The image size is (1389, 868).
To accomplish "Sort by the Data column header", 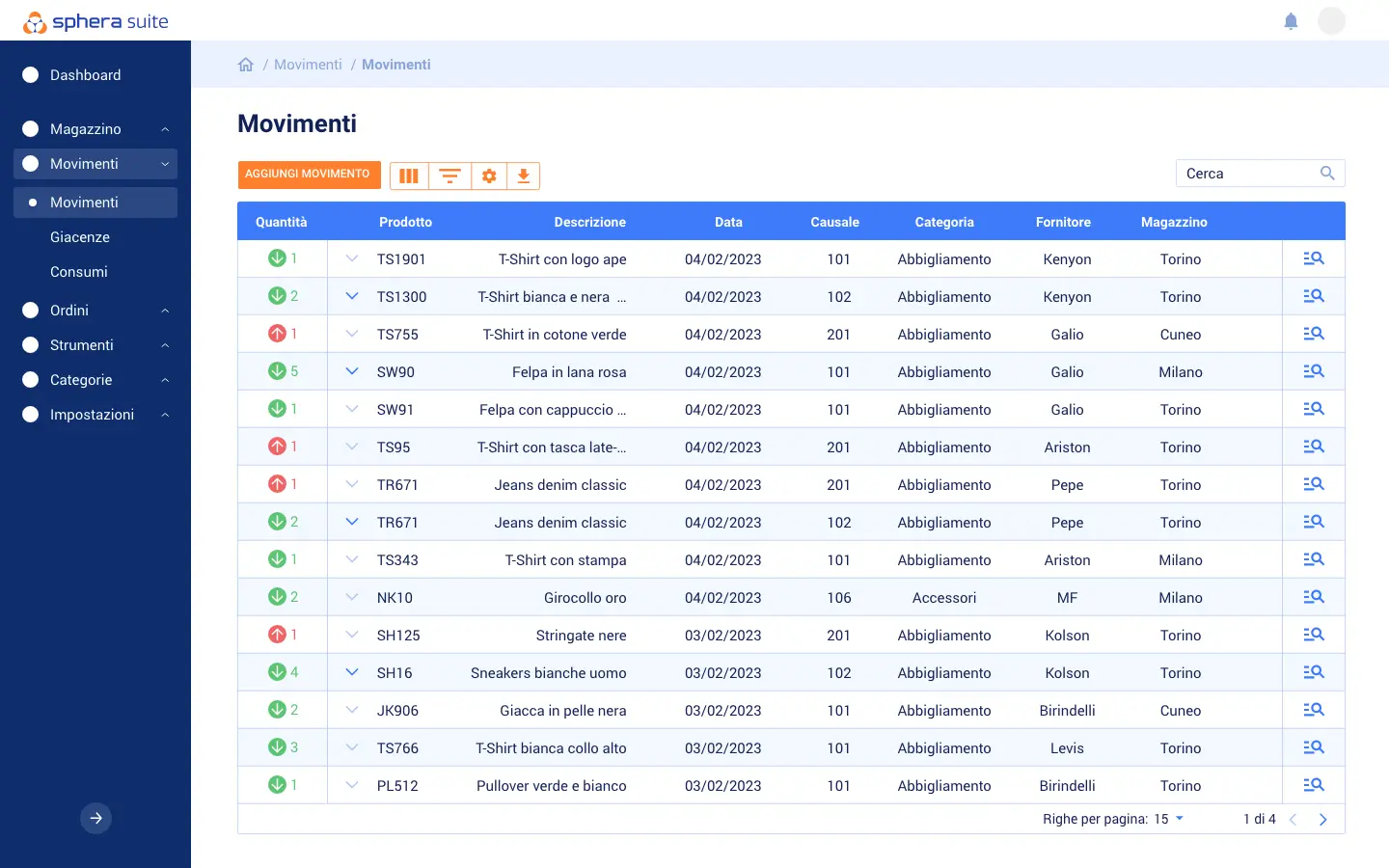I will [x=728, y=222].
